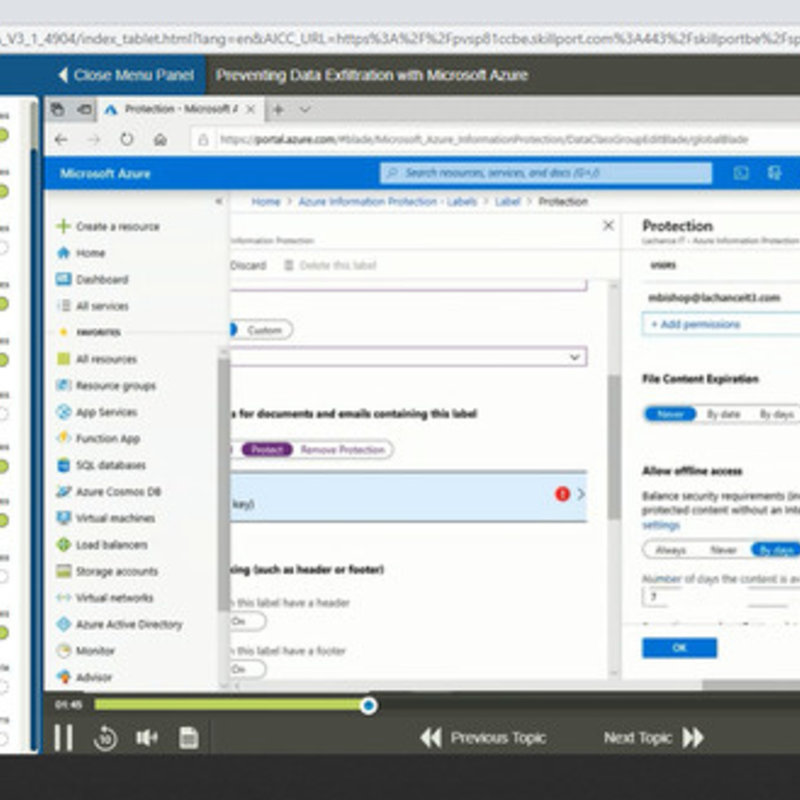Toggle the video volume speaker icon
800x800 pixels.
coord(146,738)
